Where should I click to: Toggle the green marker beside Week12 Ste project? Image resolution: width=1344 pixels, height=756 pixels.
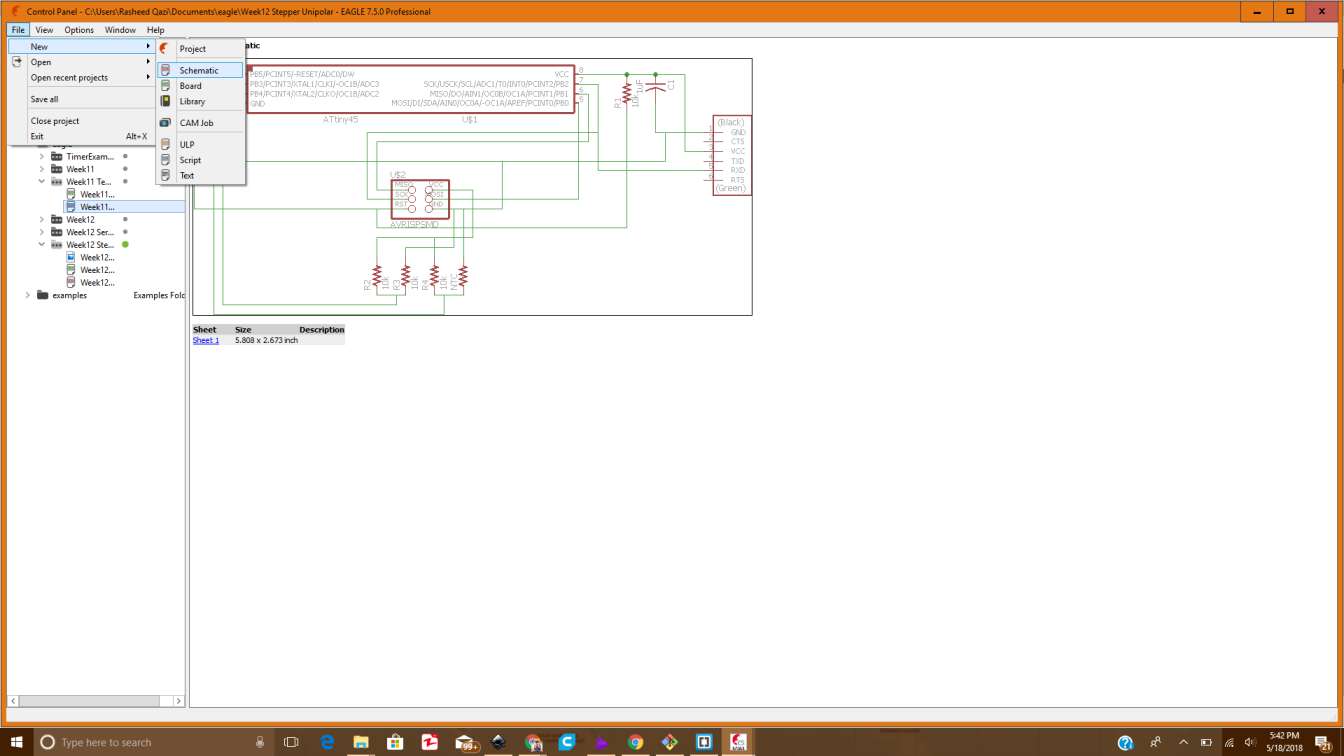[125, 244]
